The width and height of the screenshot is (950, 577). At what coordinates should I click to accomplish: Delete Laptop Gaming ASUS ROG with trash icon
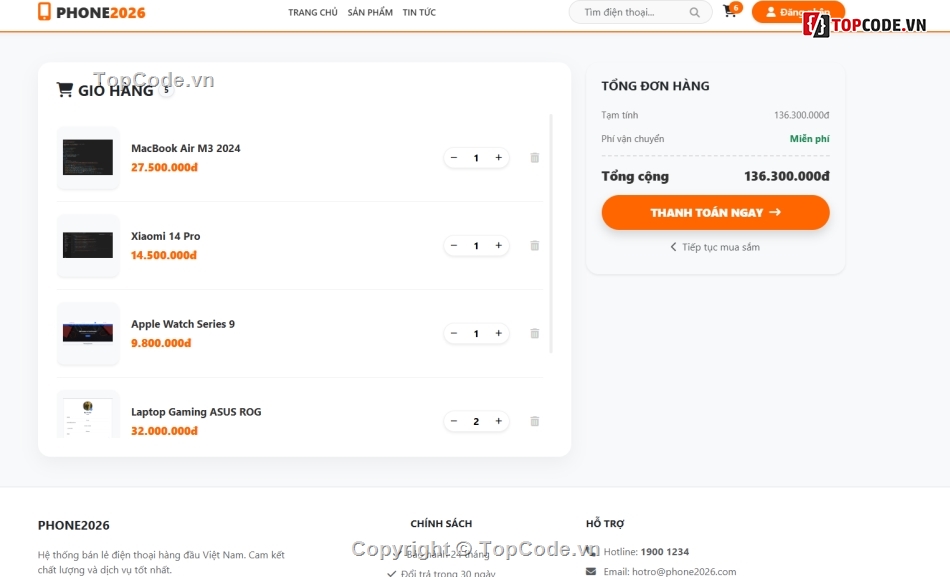click(534, 421)
